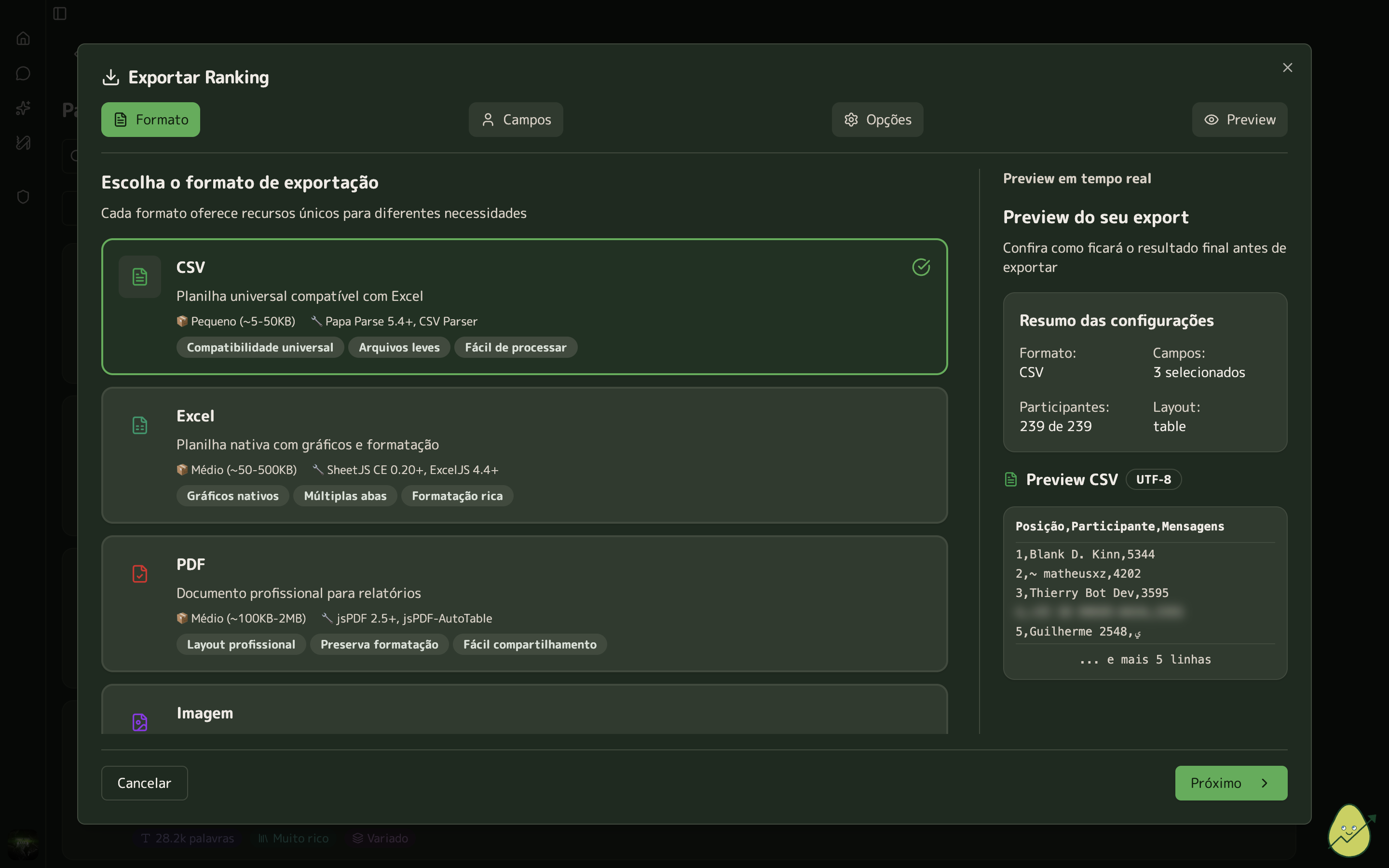Click the Compatibilidade universal tag
This screenshot has height=868, width=1389.
click(x=259, y=347)
